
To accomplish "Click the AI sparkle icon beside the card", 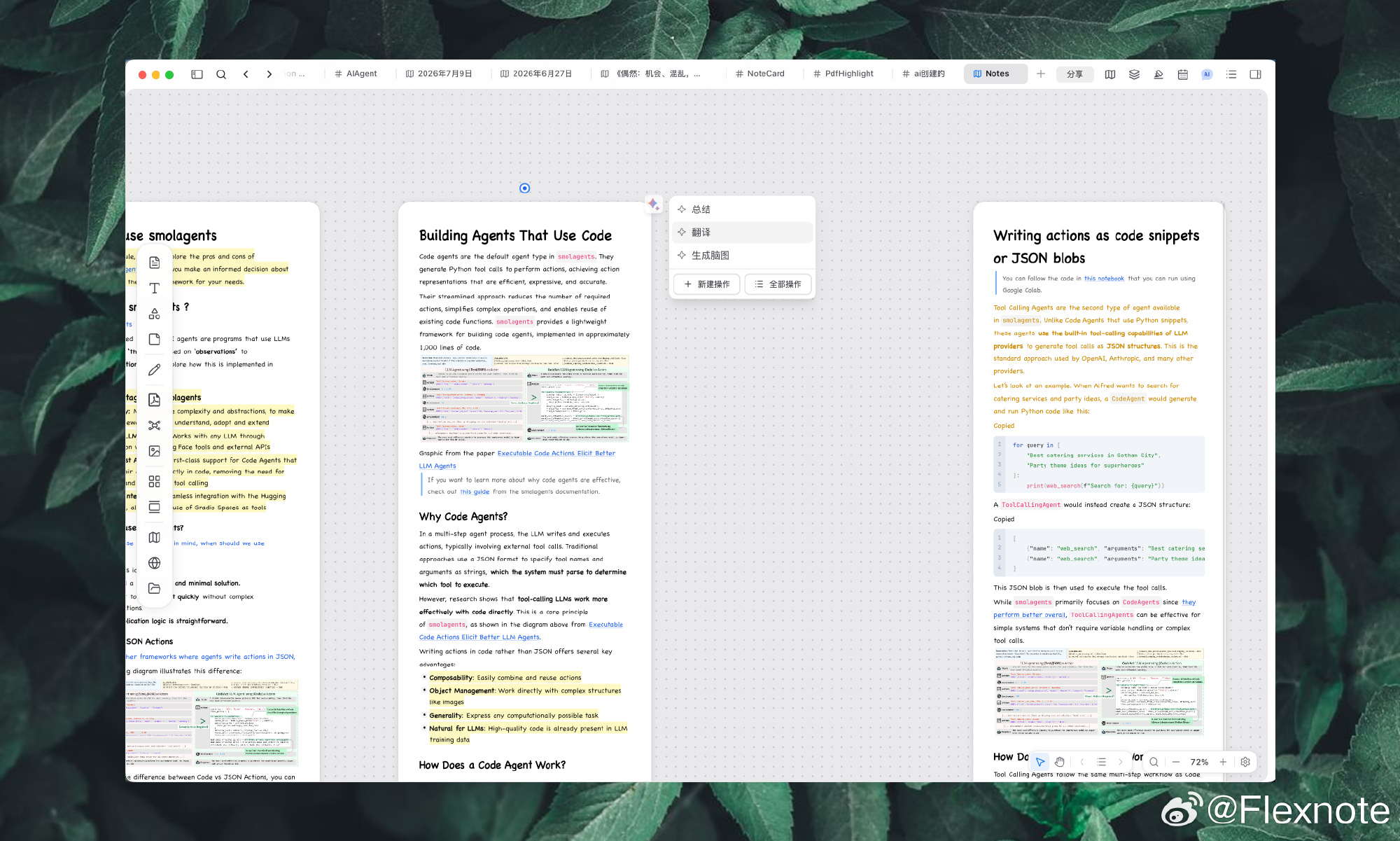I will click(x=653, y=204).
